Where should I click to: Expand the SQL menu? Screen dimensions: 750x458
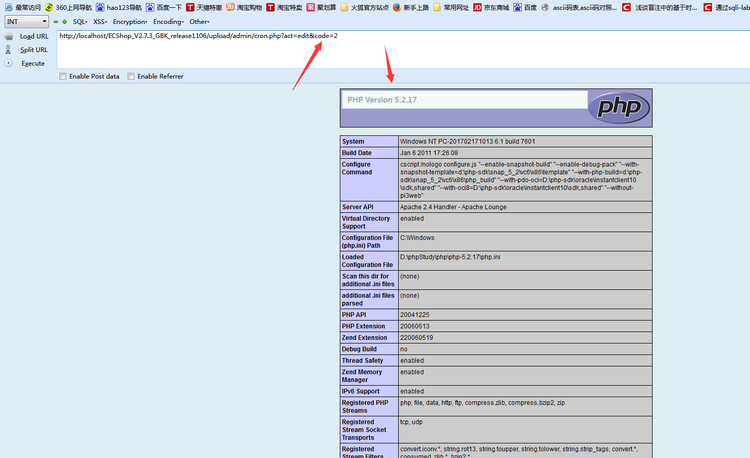80,21
